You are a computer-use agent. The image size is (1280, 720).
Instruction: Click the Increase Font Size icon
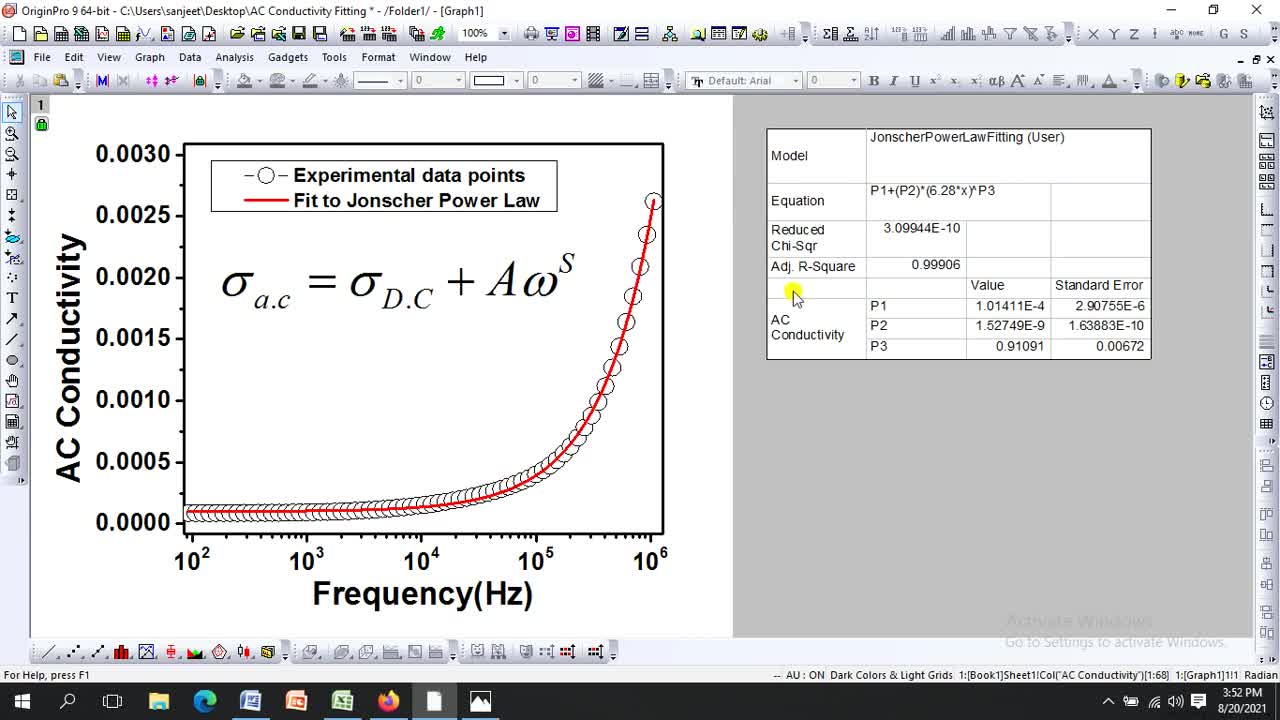pos(1017,81)
